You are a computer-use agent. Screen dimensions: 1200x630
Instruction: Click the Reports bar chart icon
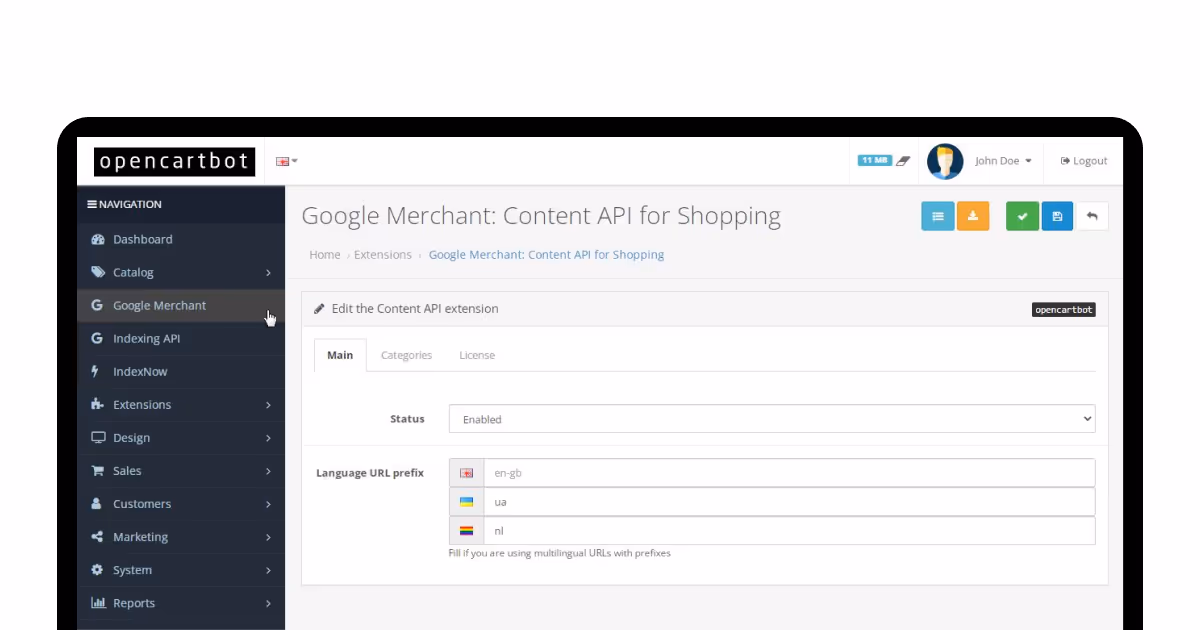[x=98, y=602]
